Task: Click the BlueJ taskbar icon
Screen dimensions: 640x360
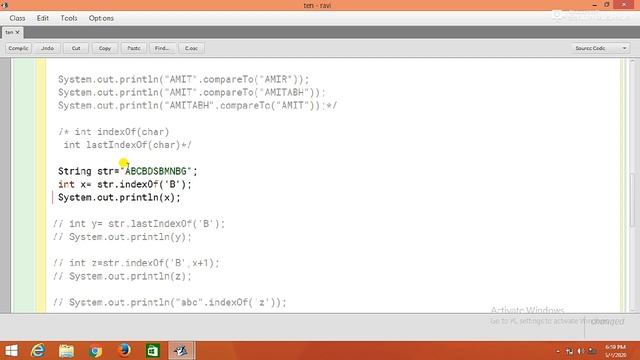Action: click(x=181, y=351)
